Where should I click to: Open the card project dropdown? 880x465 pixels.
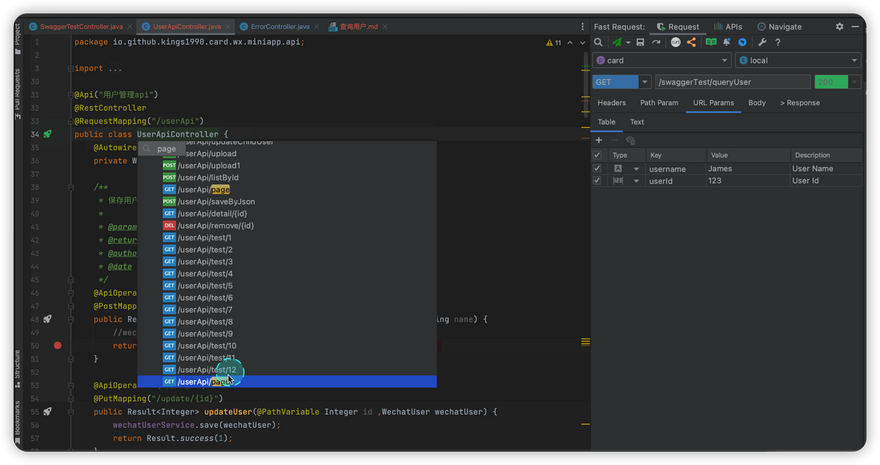click(662, 61)
